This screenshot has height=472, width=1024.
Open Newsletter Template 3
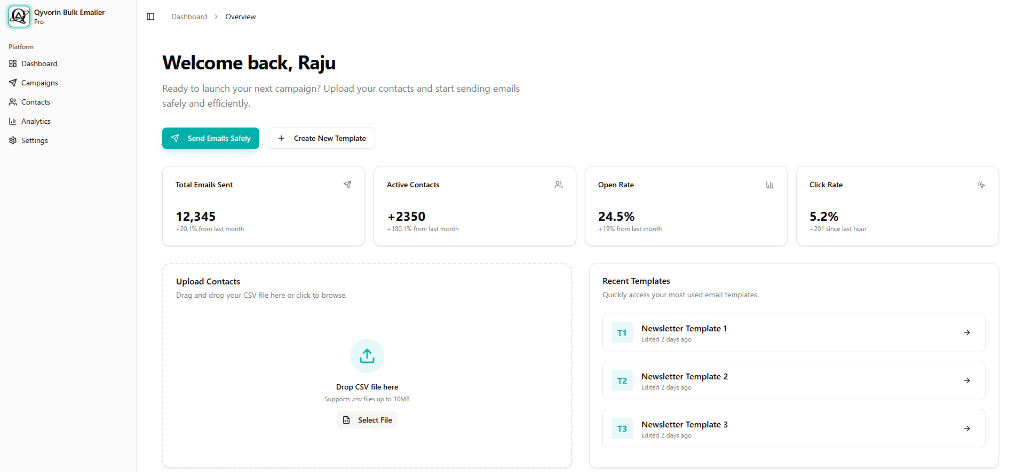point(793,429)
